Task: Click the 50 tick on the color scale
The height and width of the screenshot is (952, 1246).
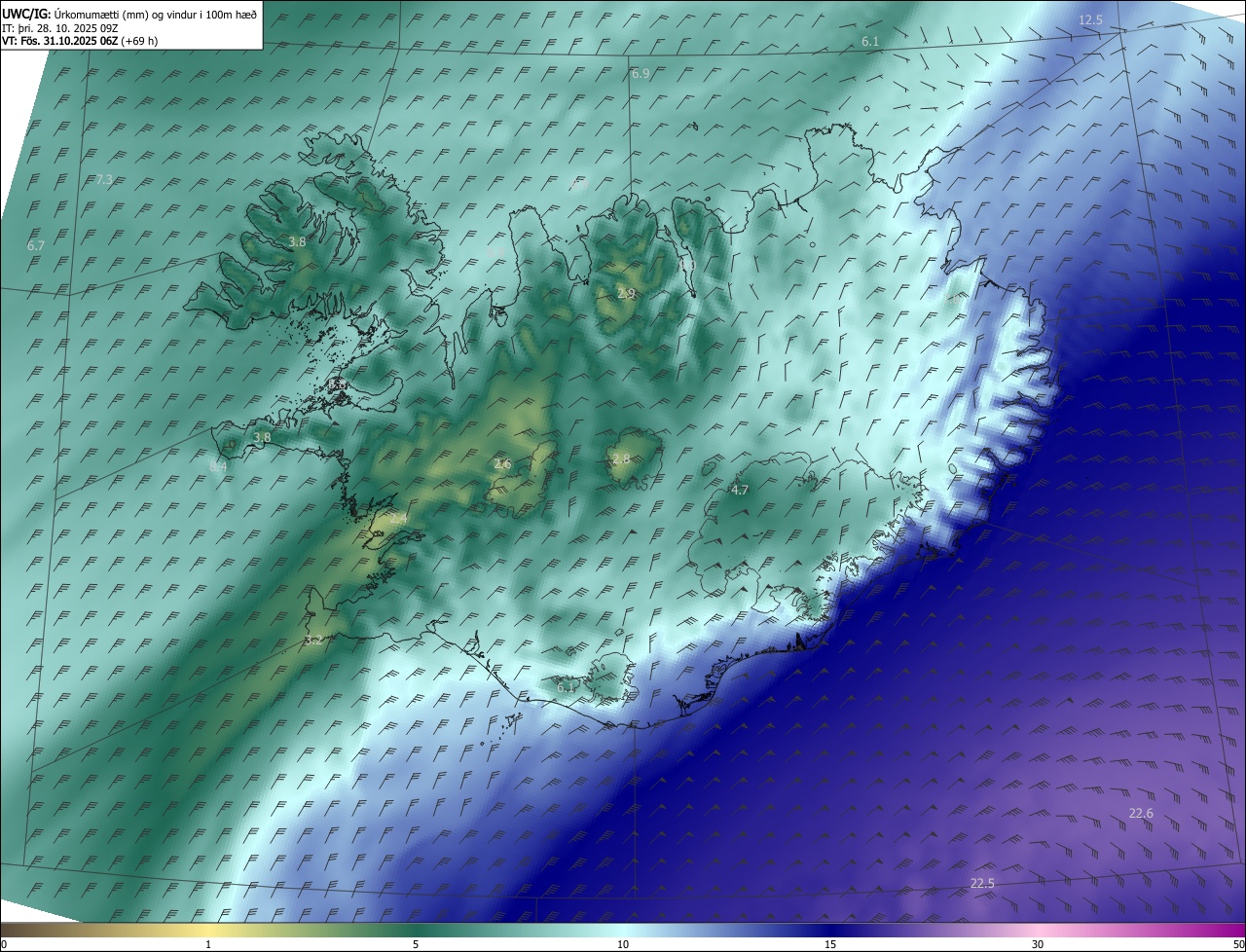Action: tap(1238, 944)
